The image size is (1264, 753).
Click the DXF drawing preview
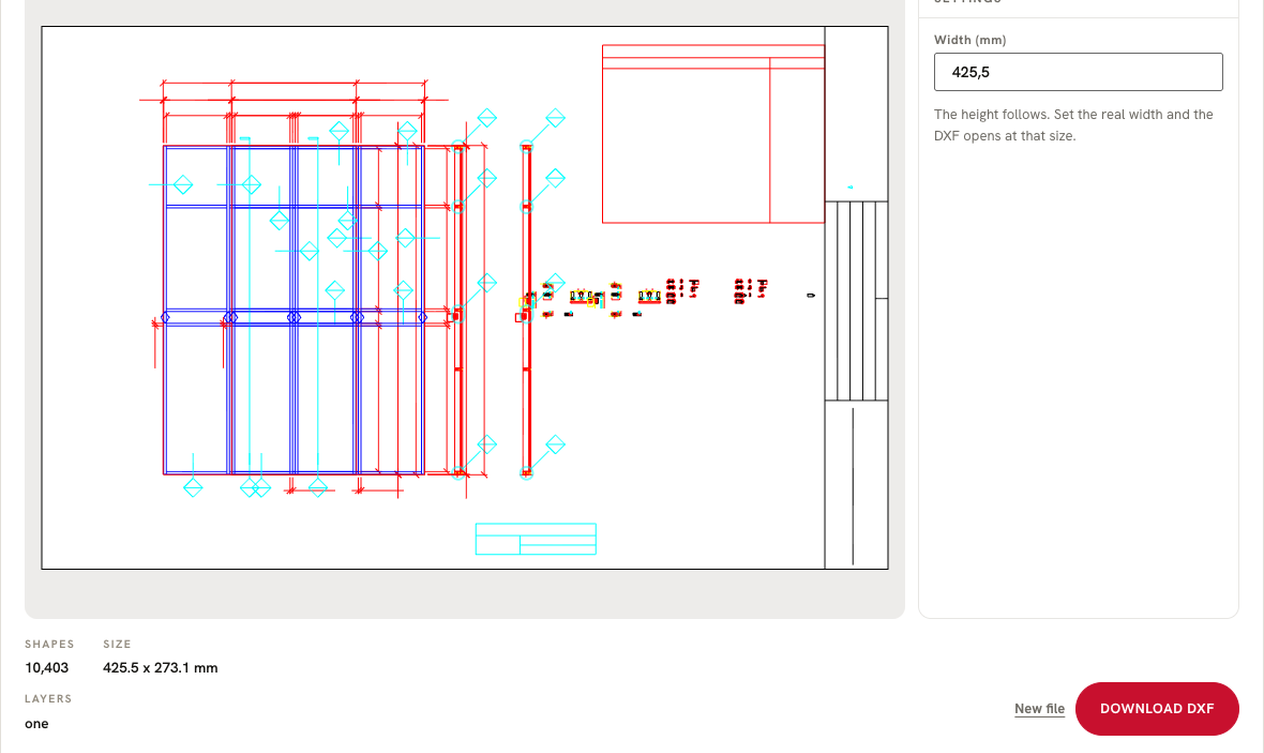464,298
